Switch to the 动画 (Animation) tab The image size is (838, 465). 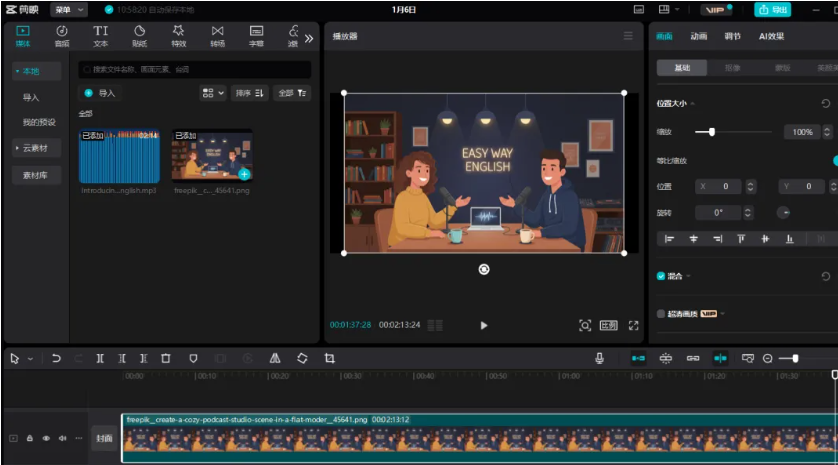click(698, 36)
